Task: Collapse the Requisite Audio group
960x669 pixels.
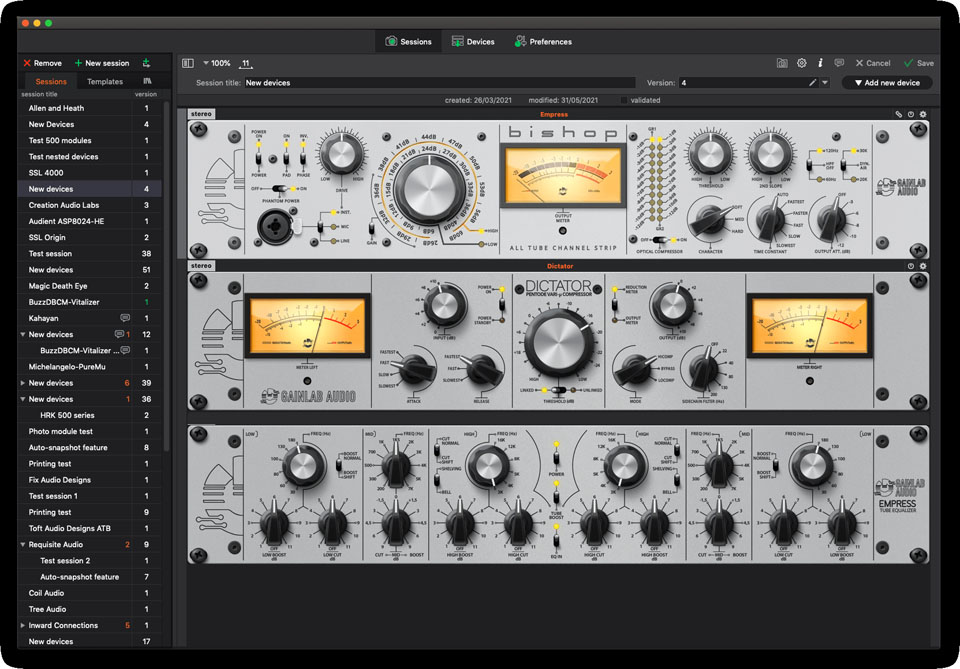Action: [23, 545]
